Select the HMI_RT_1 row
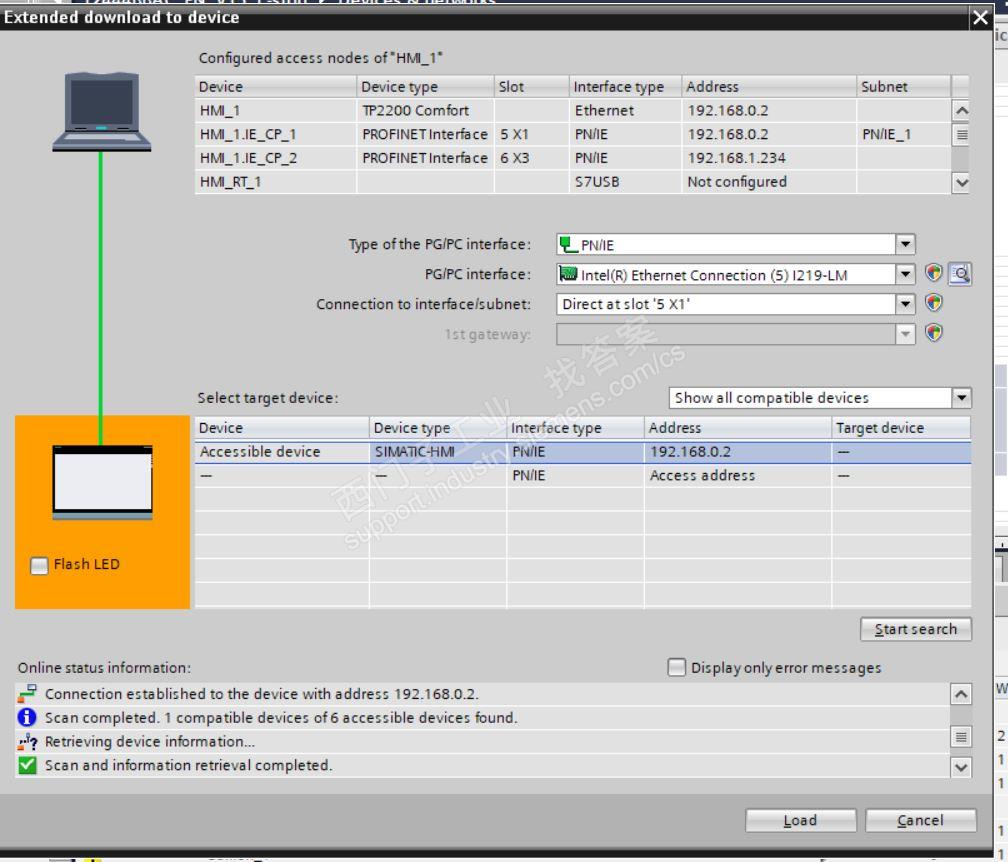This screenshot has height=862, width=1008. (x=572, y=182)
